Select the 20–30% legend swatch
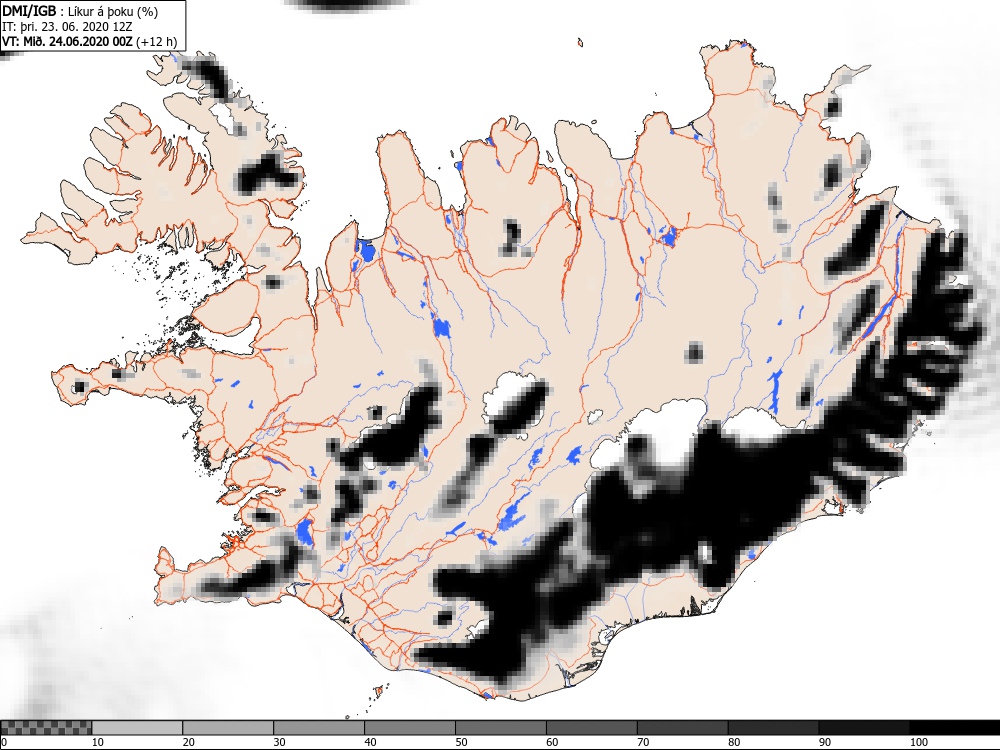This screenshot has height=750, width=1000. (228, 728)
